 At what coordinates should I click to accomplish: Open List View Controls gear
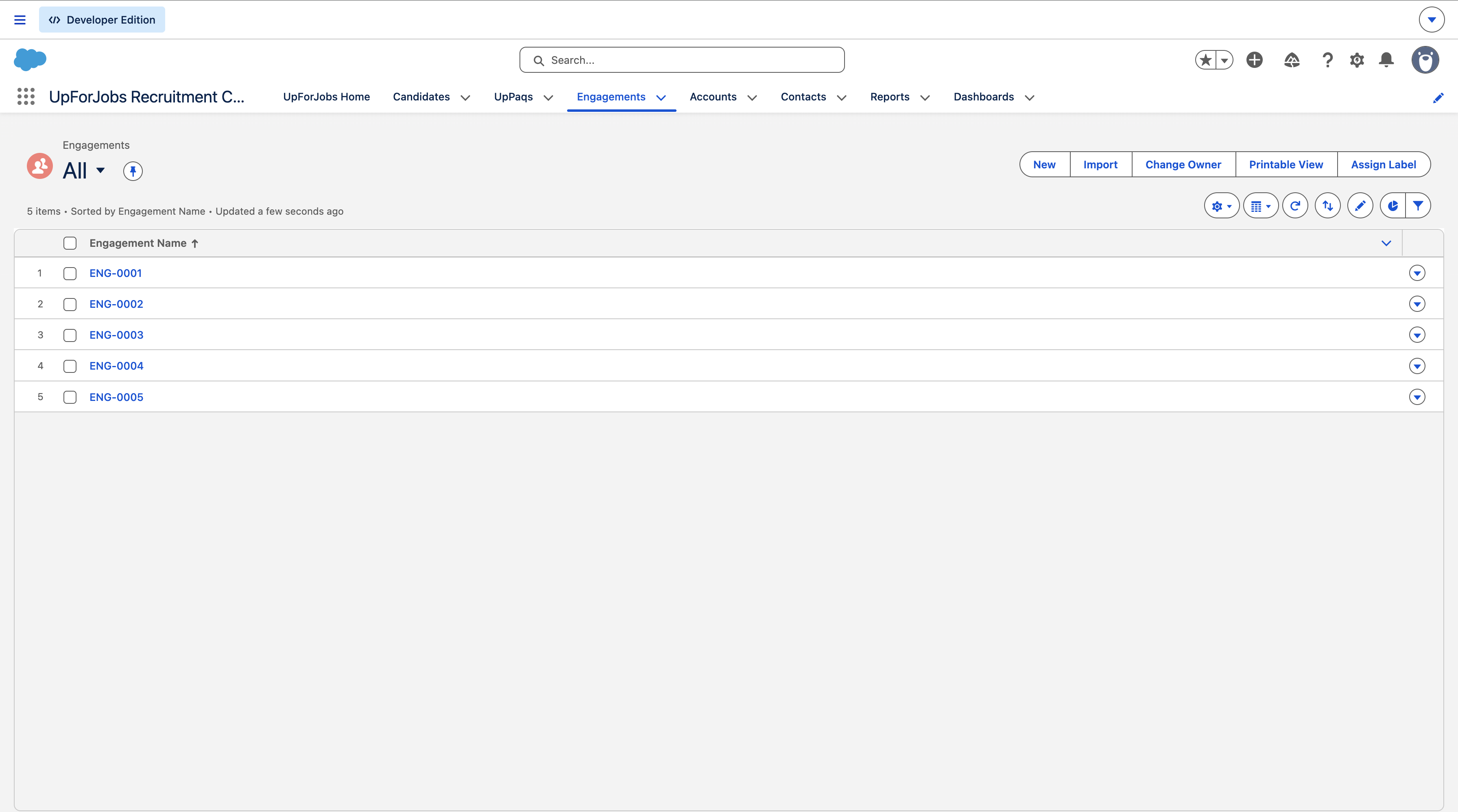click(1221, 206)
